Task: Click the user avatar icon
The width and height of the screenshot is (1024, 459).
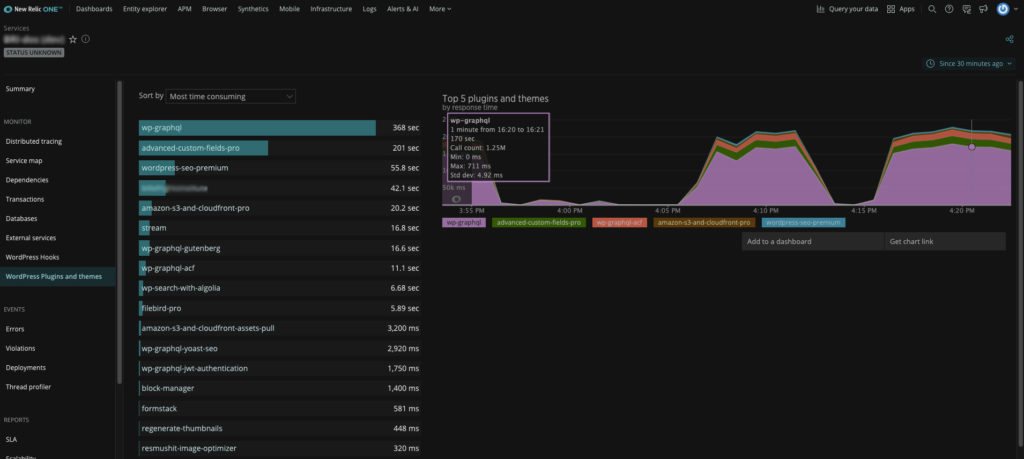Action: pos(1003,9)
